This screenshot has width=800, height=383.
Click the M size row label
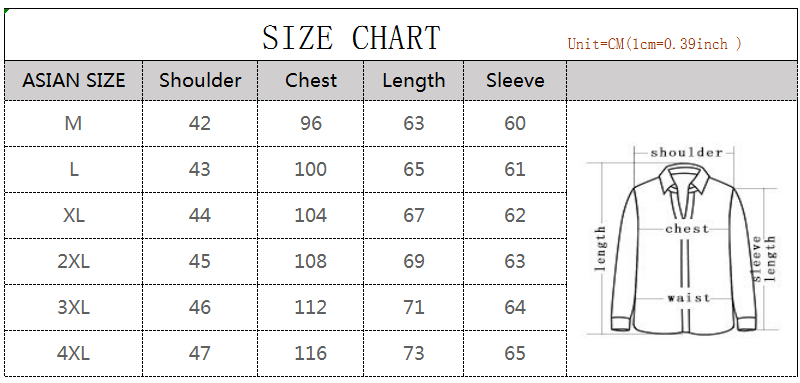[73, 123]
